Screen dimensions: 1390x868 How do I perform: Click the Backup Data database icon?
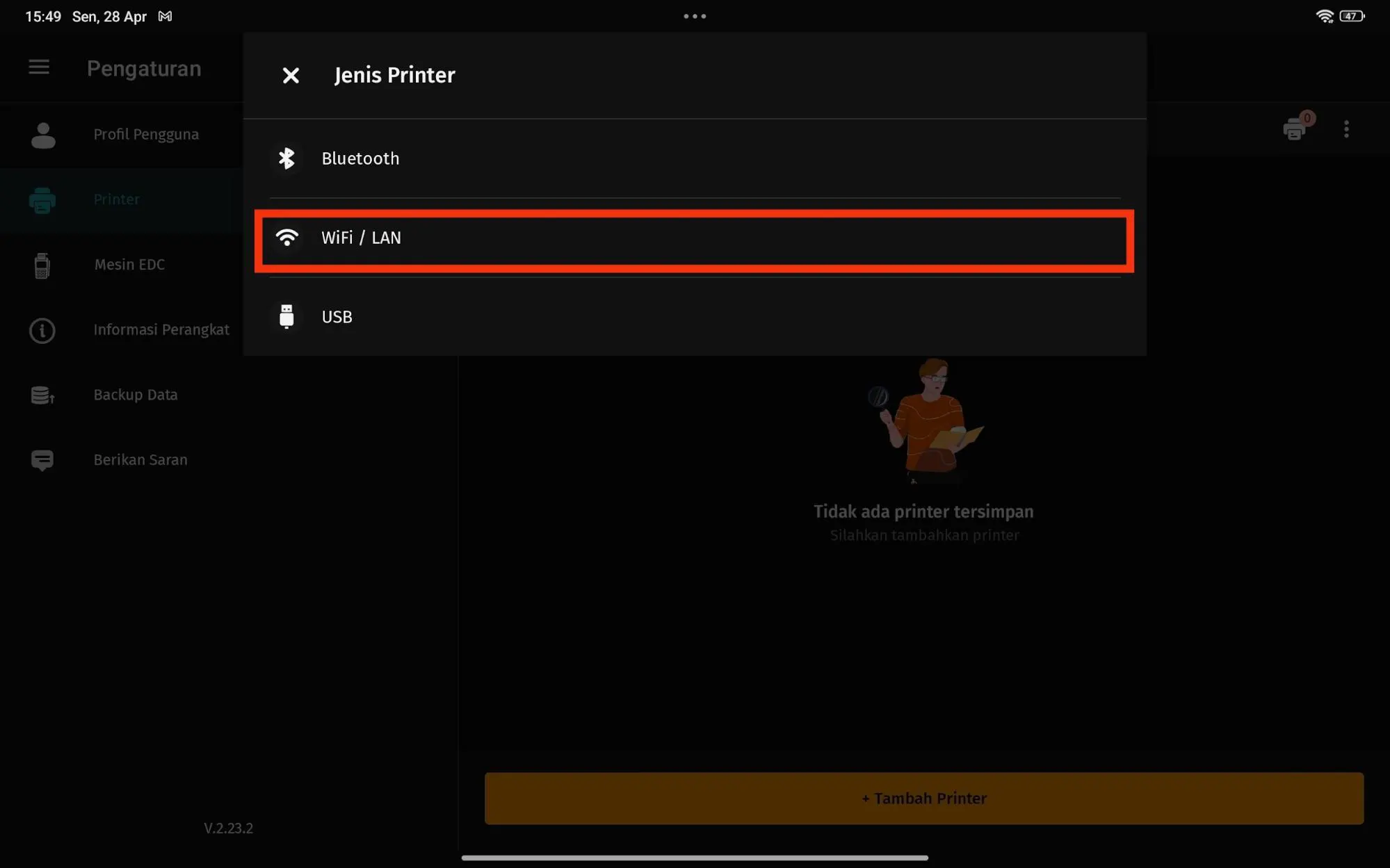pyautogui.click(x=42, y=395)
